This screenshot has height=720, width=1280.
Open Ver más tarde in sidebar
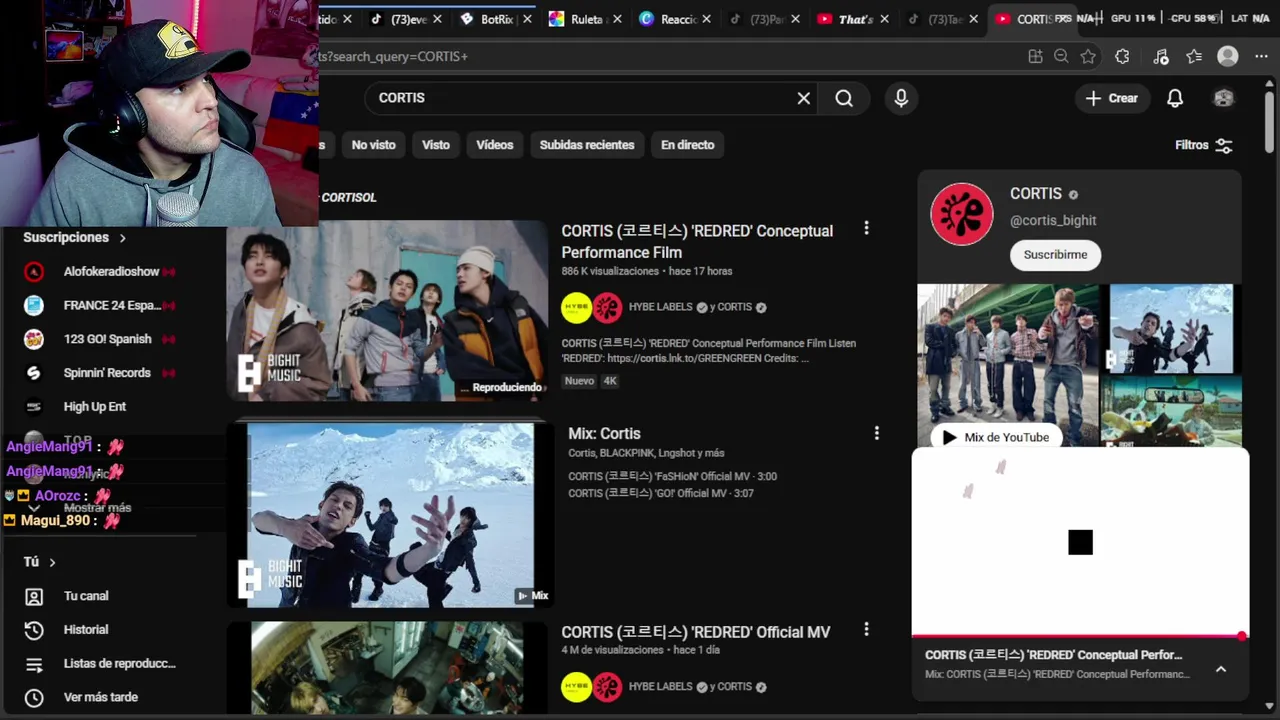point(100,698)
